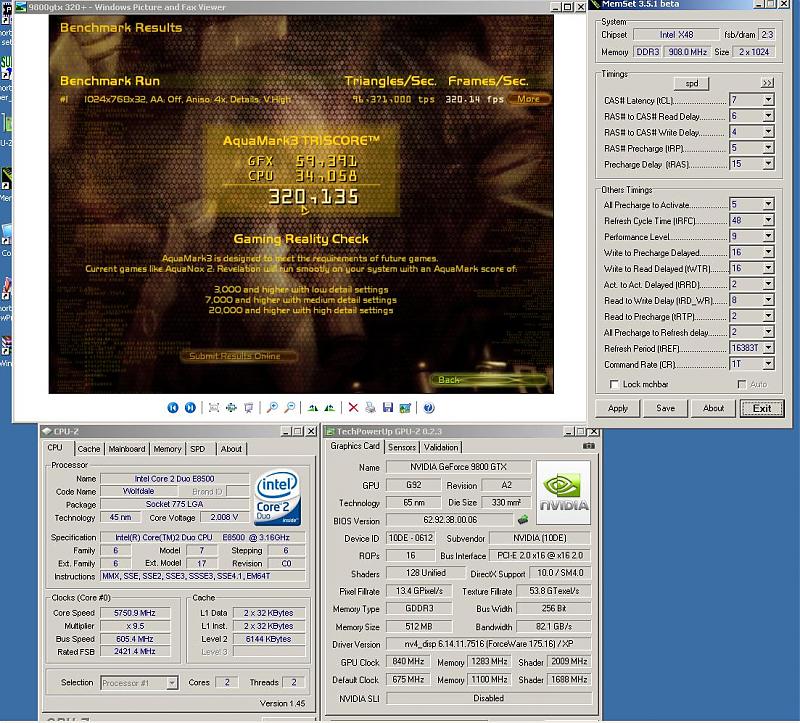Click the GPU Clock 840 MHz value
Image resolution: width=800 pixels, height=723 pixels.
[x=408, y=661]
